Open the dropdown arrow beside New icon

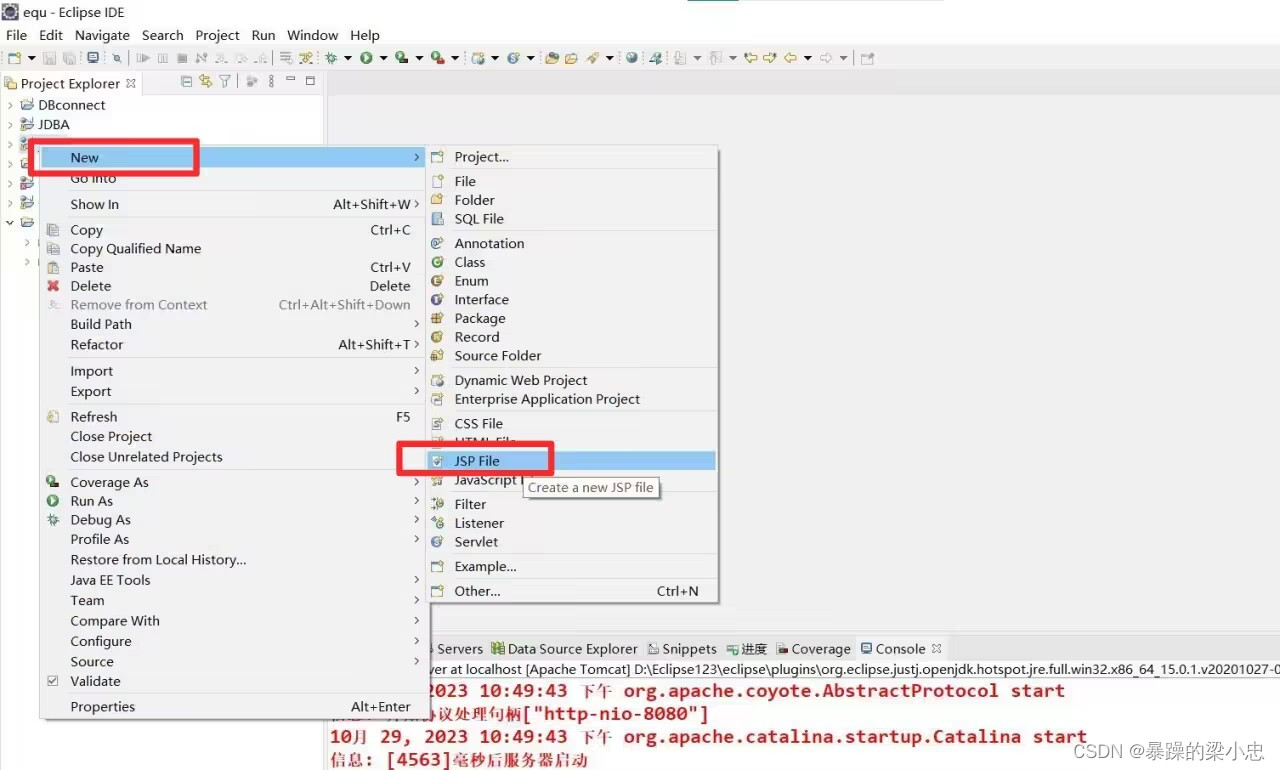click(x=32, y=58)
